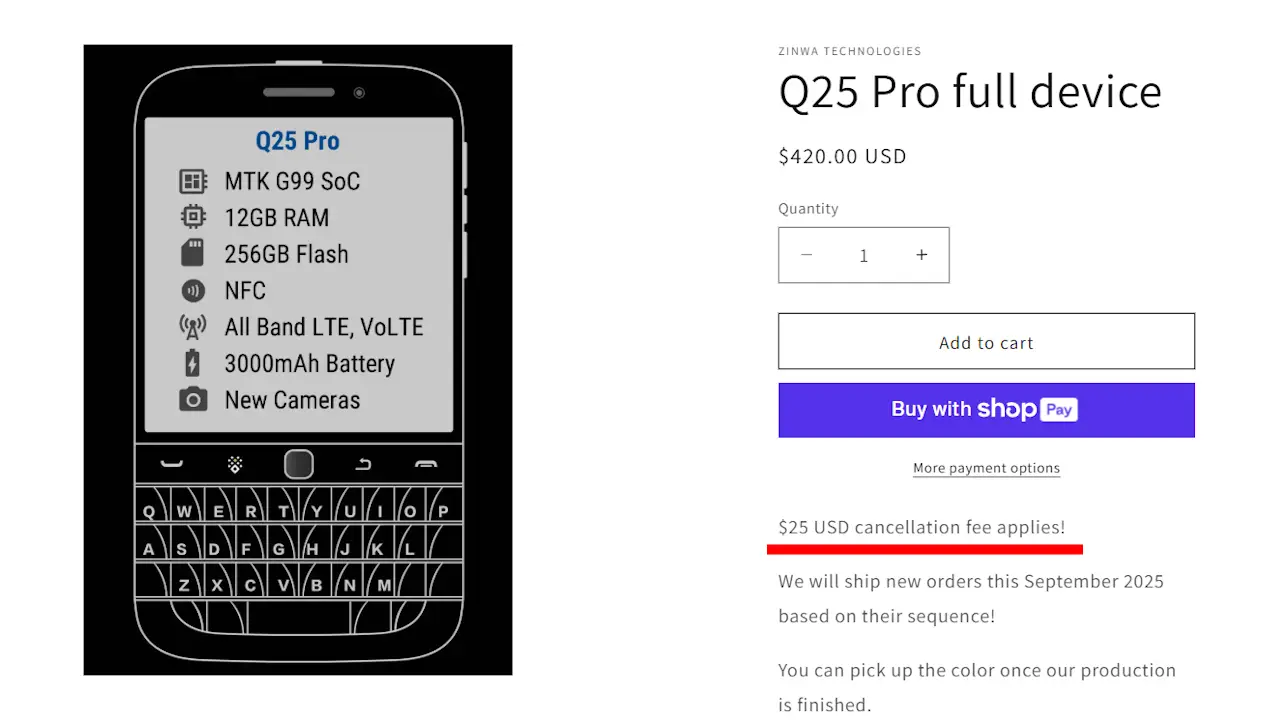Click the processor chip icon beside MTK G99 SoC
1280x720 pixels.
tap(193, 181)
